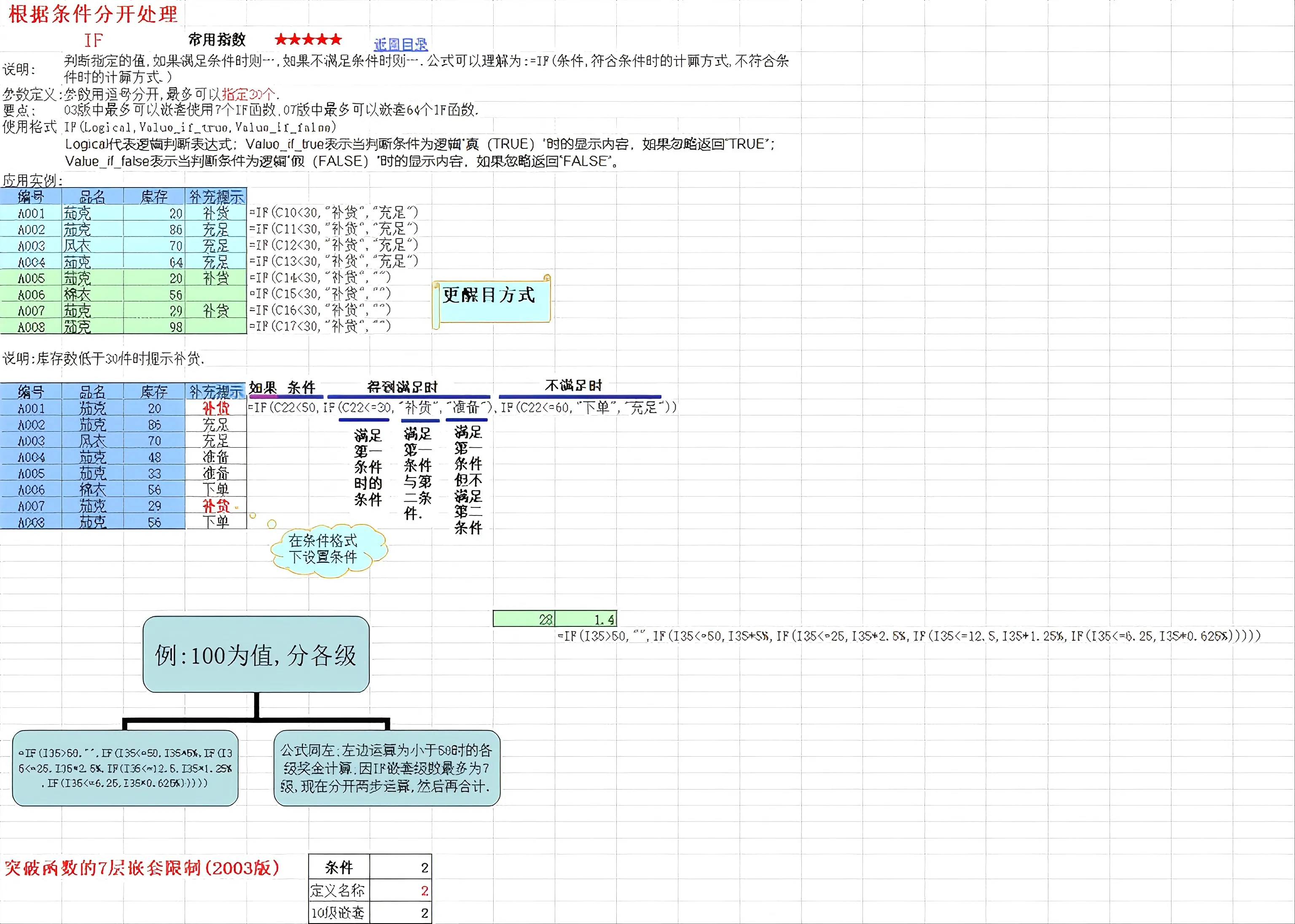
Task: Select the left rounded box containing the IF(I35>50 formula
Action: (x=125, y=768)
